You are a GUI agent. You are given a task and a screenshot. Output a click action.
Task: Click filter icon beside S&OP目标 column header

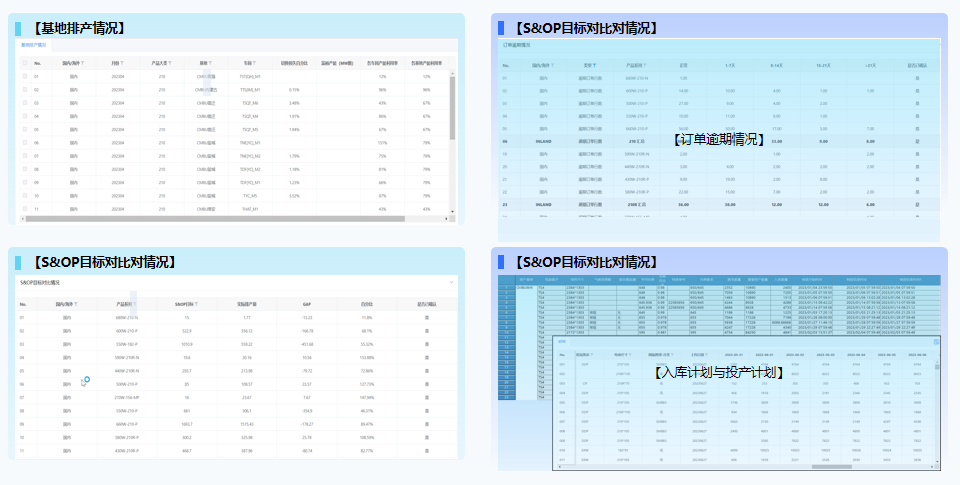(x=197, y=303)
